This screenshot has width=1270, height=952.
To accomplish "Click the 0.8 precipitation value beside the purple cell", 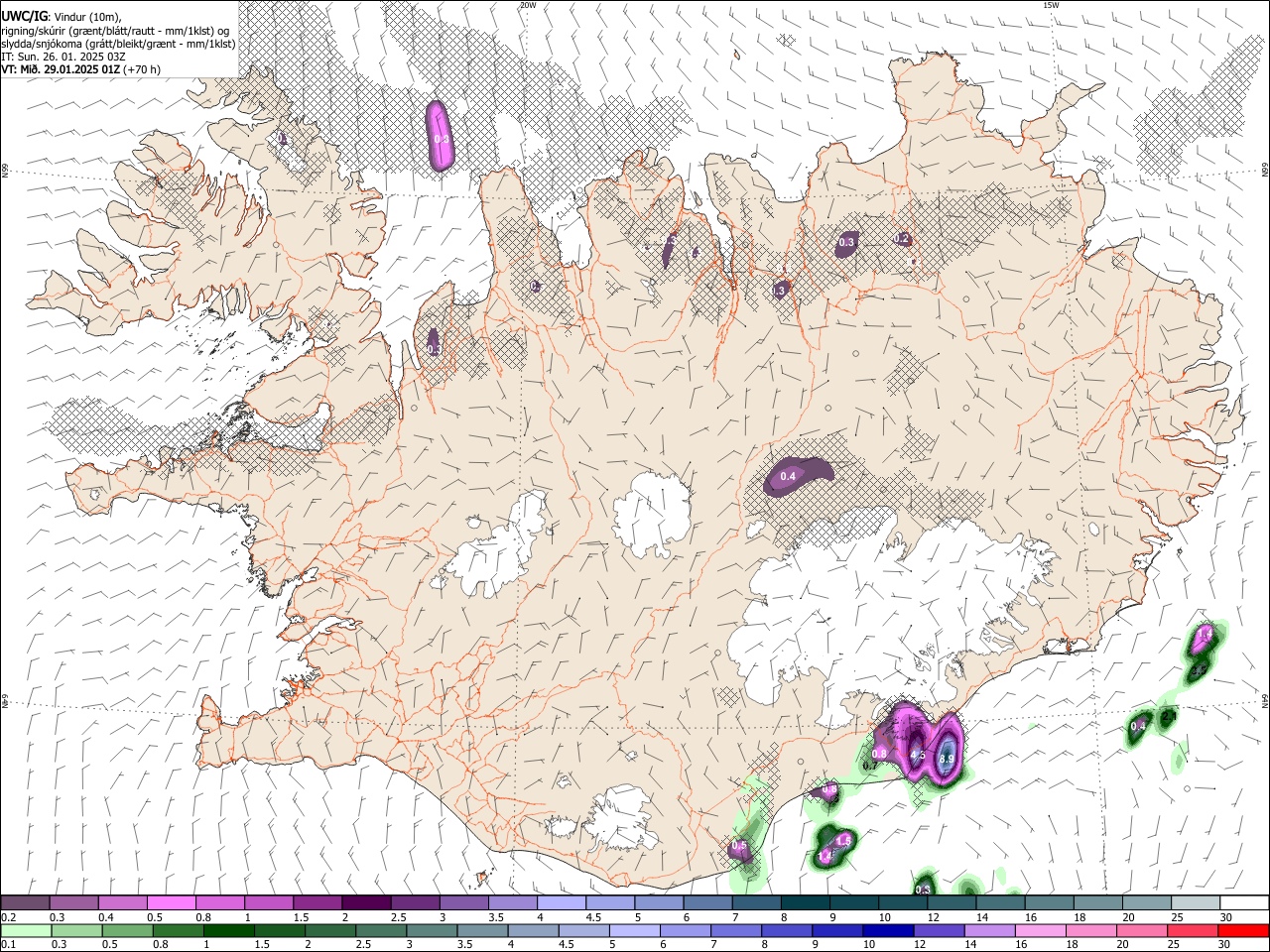I will click(879, 754).
